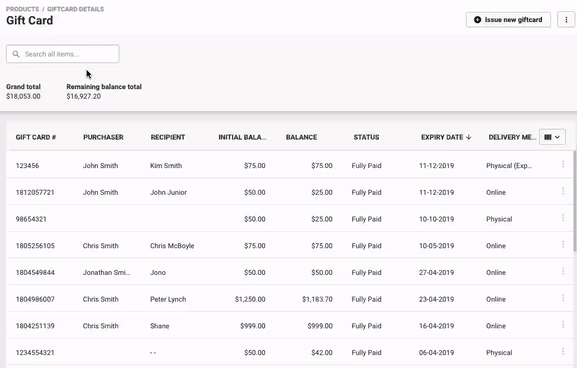
Task: Click recipient Shane
Action: click(160, 326)
